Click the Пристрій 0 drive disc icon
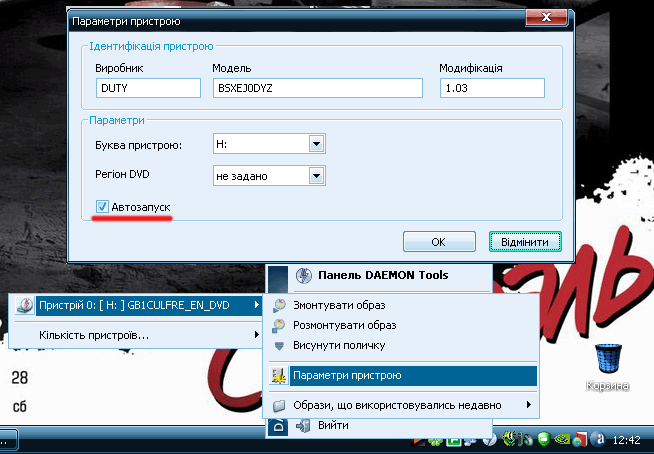 click(25, 305)
